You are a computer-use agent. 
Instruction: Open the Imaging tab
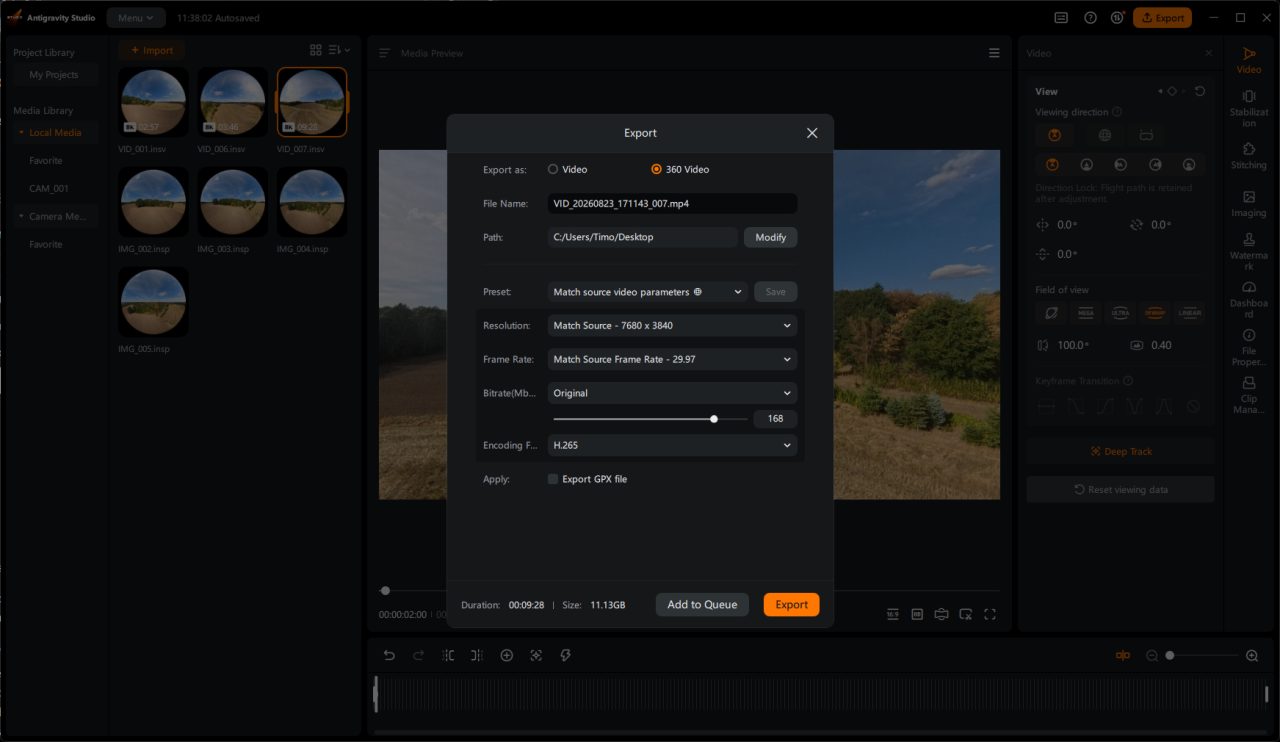click(x=1249, y=204)
